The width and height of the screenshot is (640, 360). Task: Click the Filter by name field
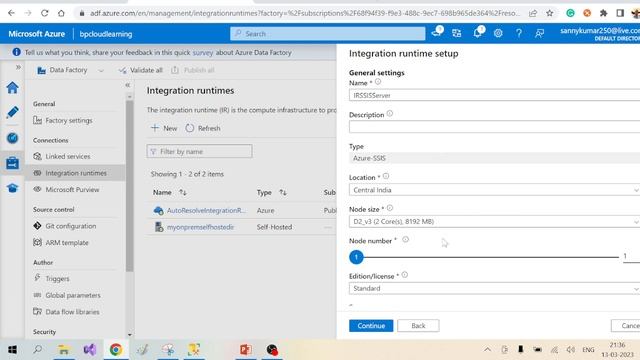(199, 151)
